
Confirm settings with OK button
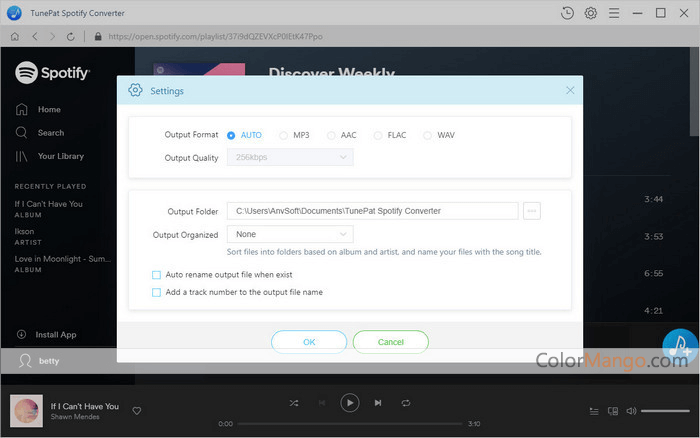[x=309, y=341]
